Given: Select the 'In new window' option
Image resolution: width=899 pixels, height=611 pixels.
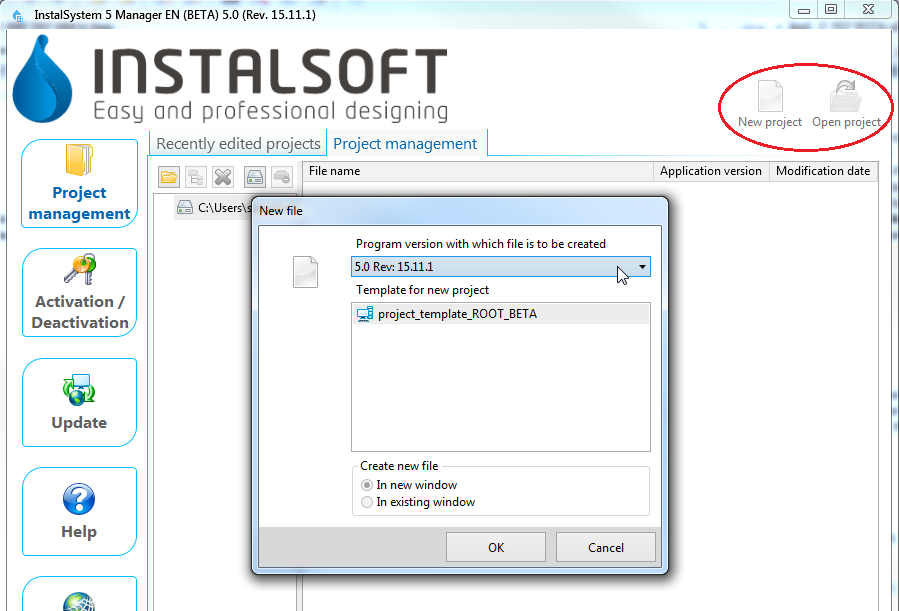Looking at the screenshot, I should coord(368,485).
